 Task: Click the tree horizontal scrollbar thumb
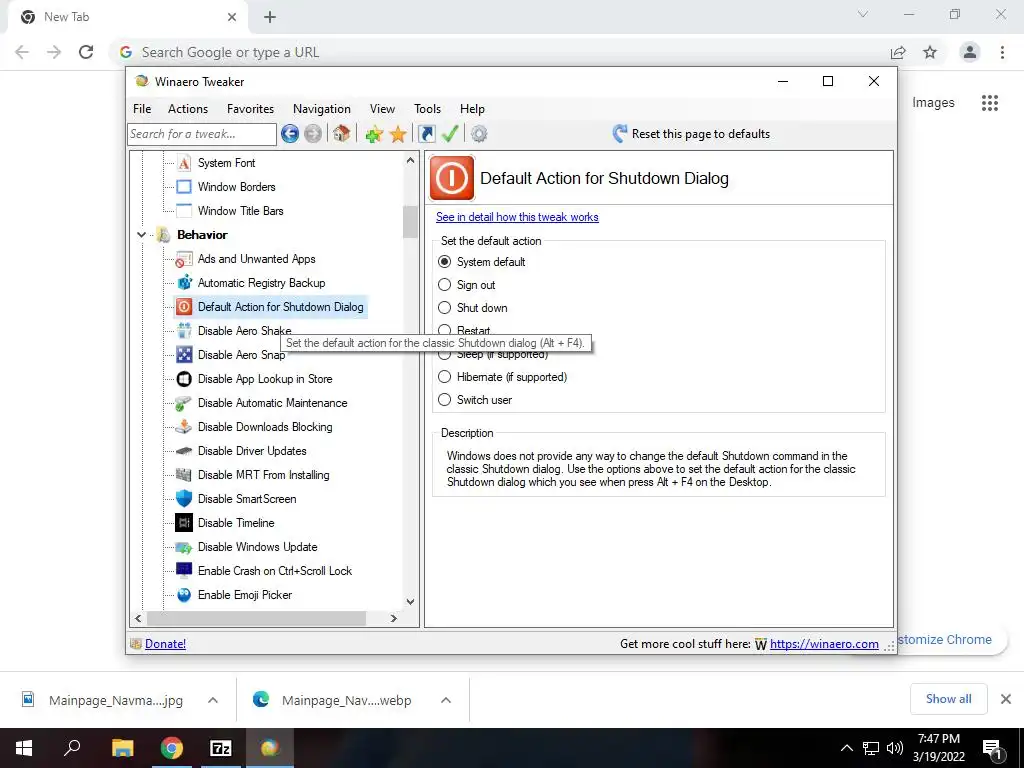pos(257,618)
